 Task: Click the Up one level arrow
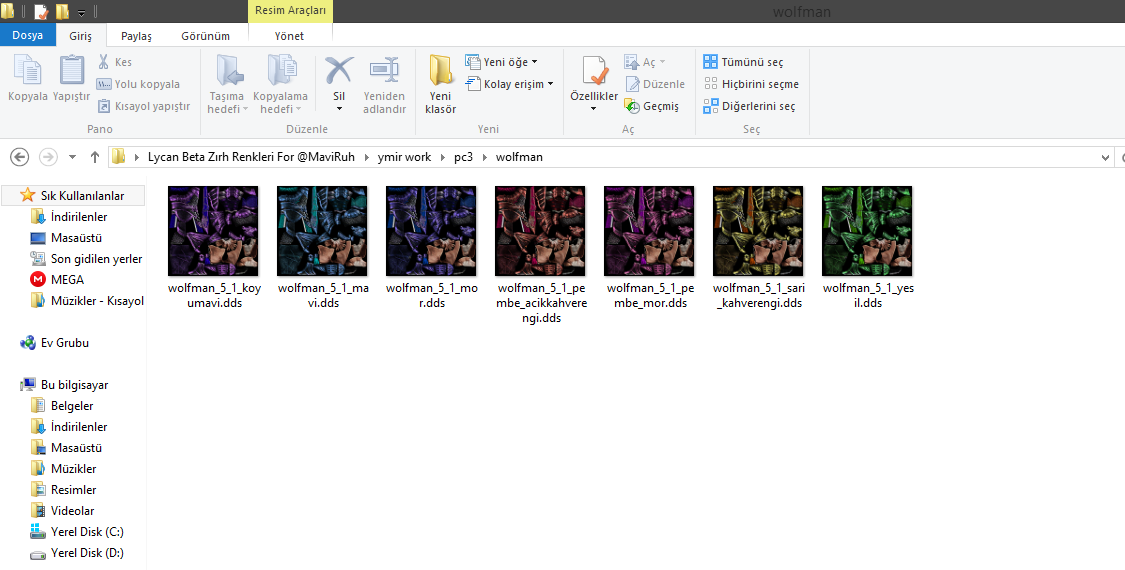[x=95, y=156]
